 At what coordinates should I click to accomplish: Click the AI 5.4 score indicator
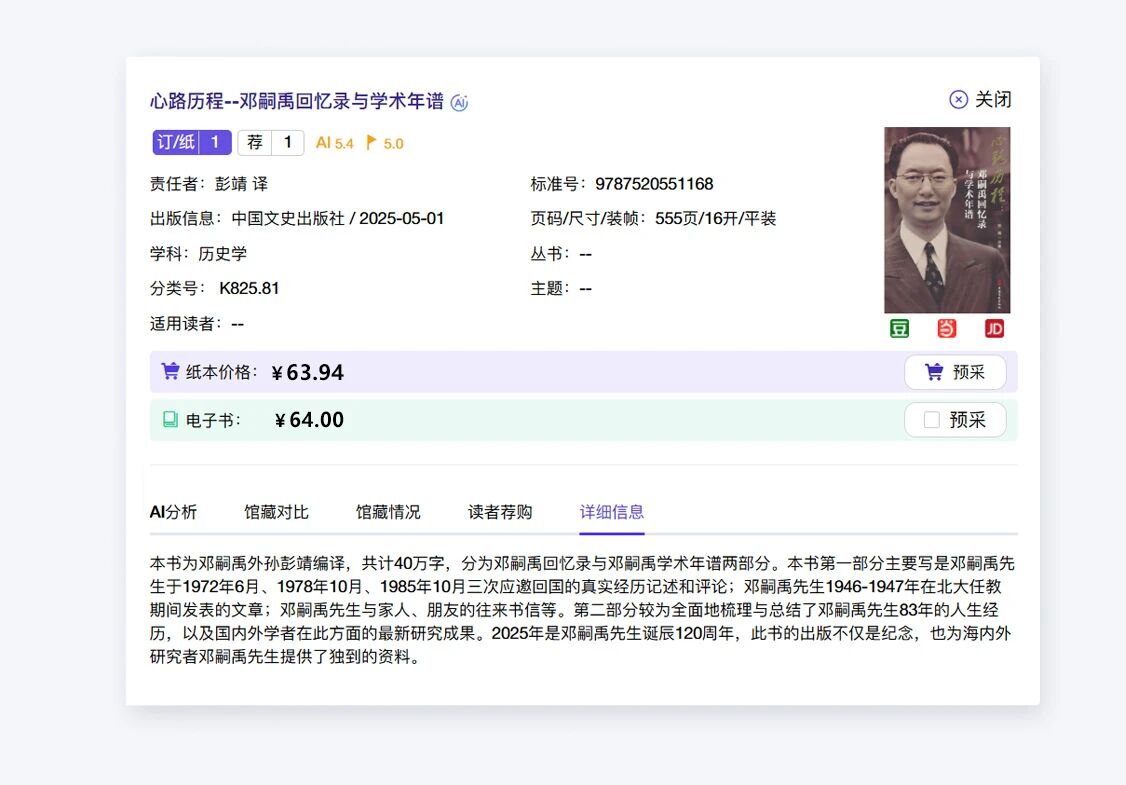(334, 143)
